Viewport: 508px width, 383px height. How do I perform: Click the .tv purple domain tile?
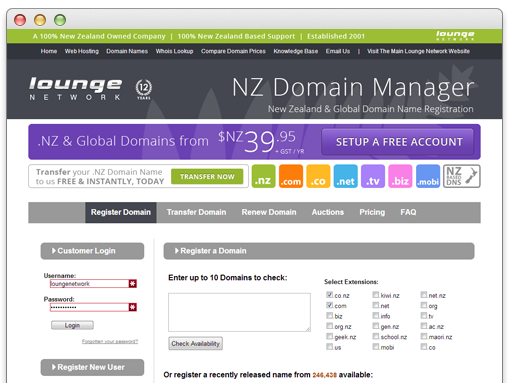(373, 176)
